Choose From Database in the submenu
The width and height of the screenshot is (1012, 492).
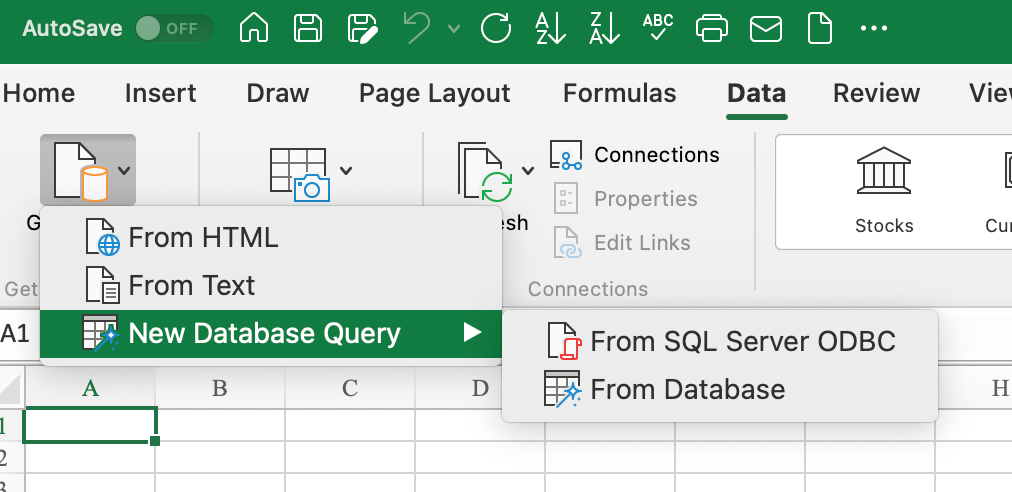(720, 389)
